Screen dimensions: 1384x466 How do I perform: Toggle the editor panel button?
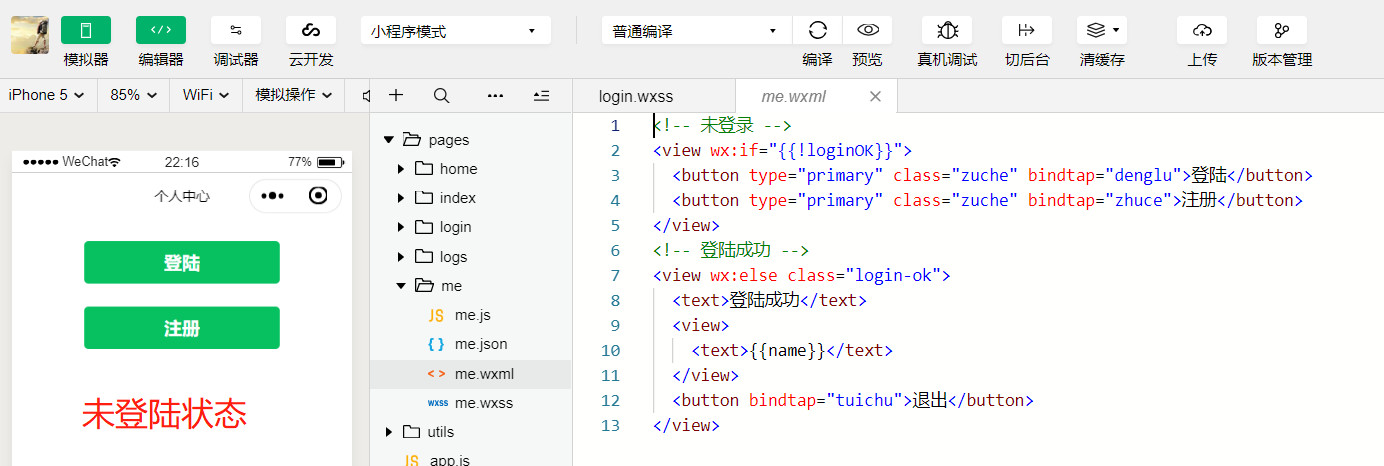[161, 30]
